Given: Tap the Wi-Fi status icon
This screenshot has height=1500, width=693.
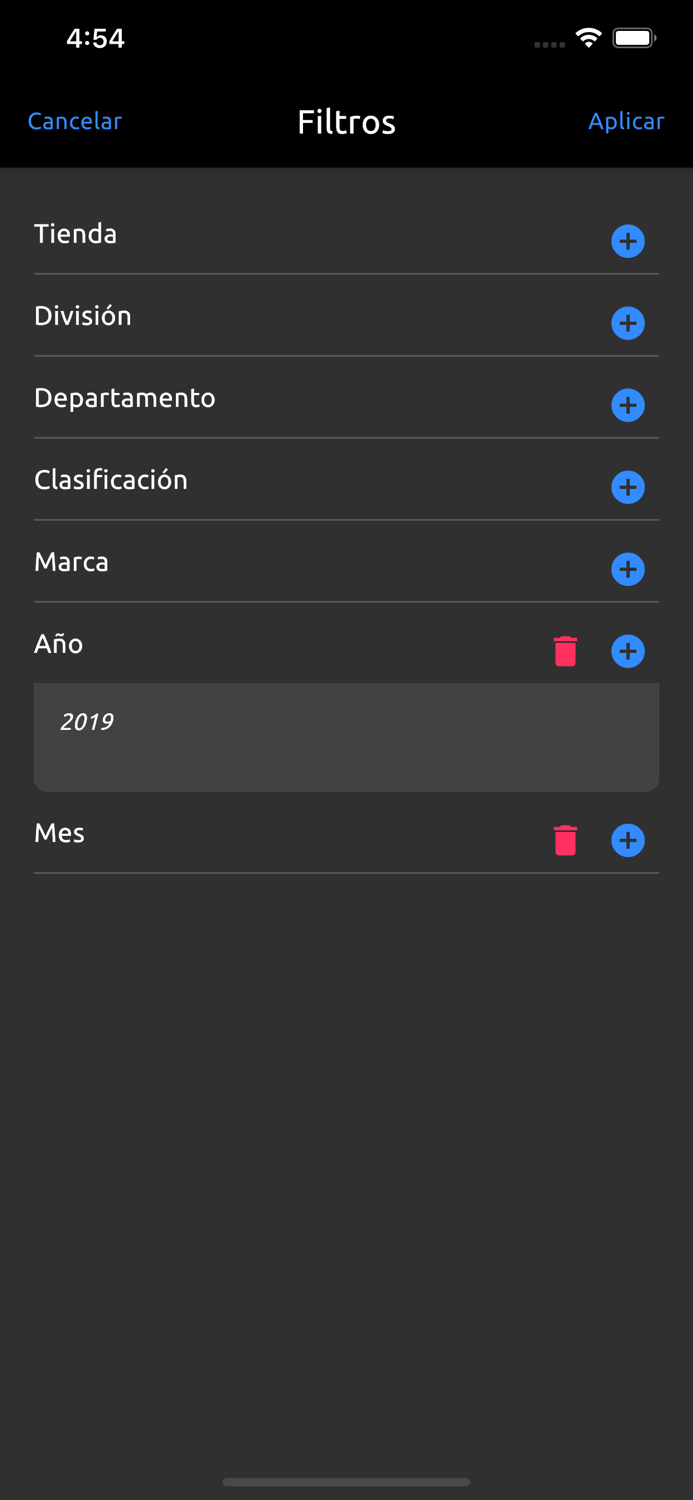Looking at the screenshot, I should [588, 37].
